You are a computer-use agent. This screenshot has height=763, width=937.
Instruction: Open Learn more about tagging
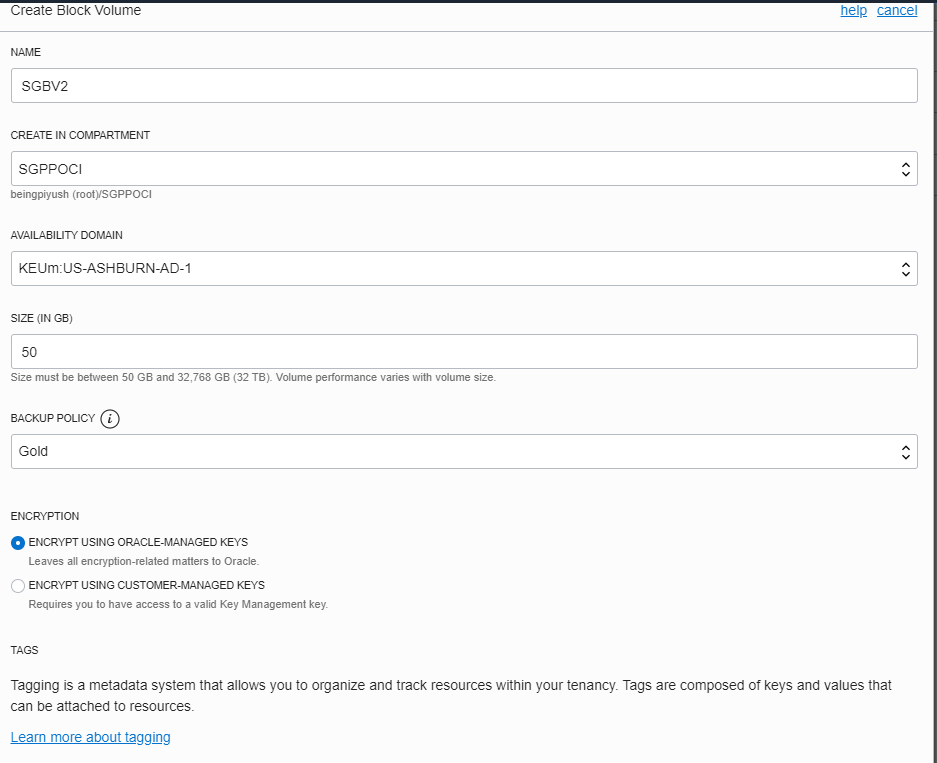point(90,737)
